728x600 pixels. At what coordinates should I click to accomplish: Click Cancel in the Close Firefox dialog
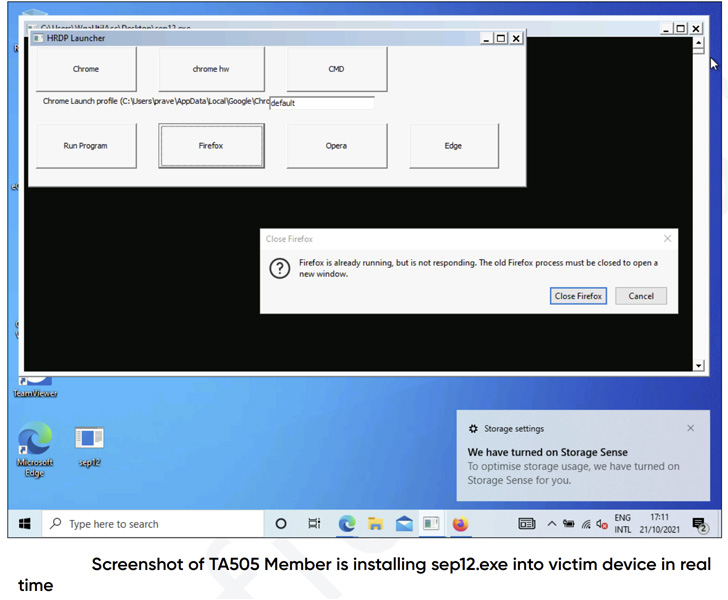point(641,296)
